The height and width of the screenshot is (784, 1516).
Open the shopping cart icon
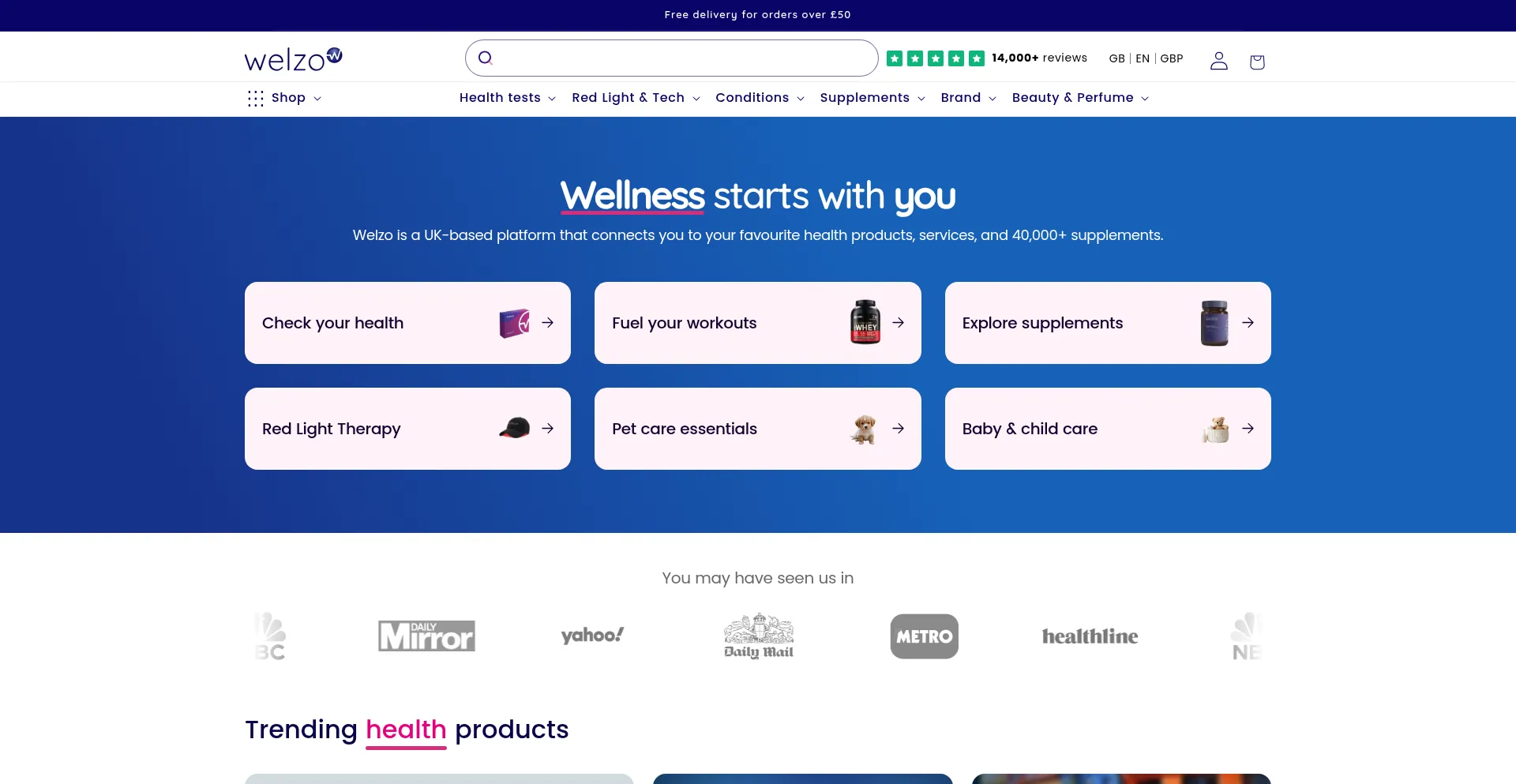click(x=1257, y=62)
